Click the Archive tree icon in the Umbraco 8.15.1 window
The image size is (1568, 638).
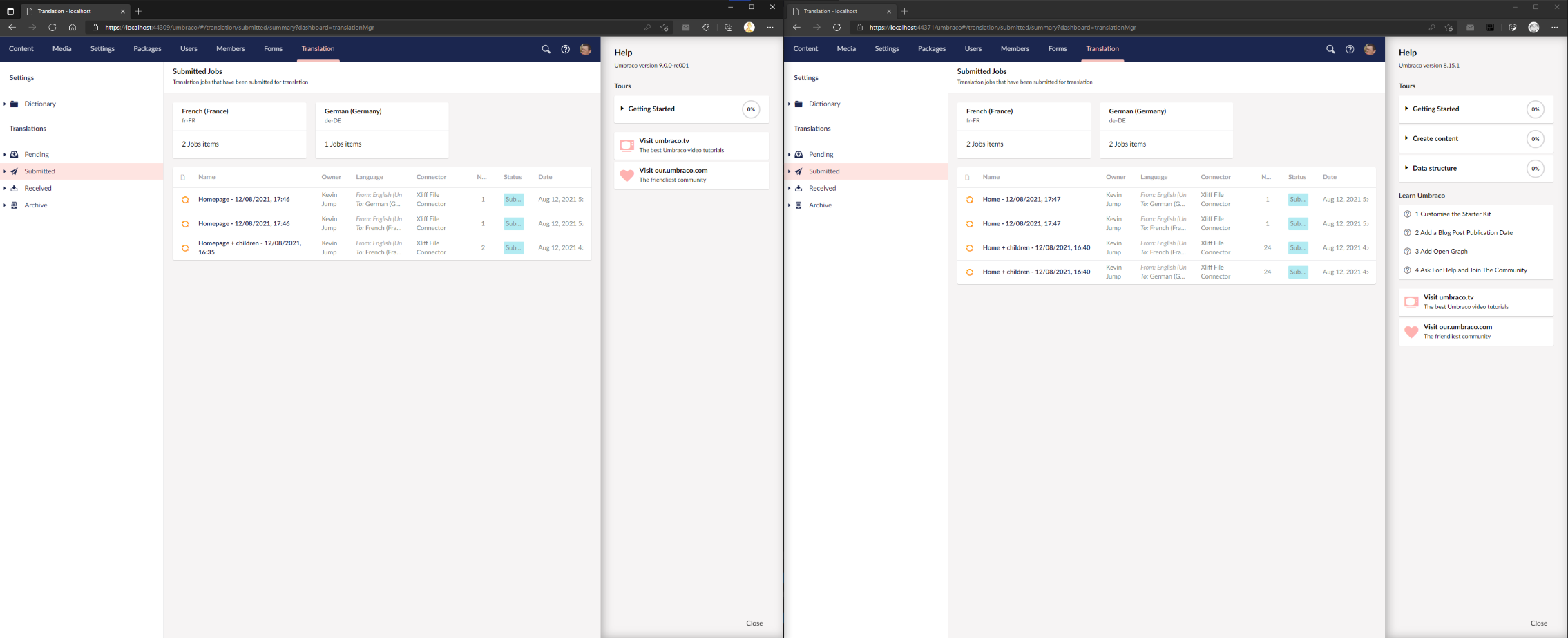point(799,205)
